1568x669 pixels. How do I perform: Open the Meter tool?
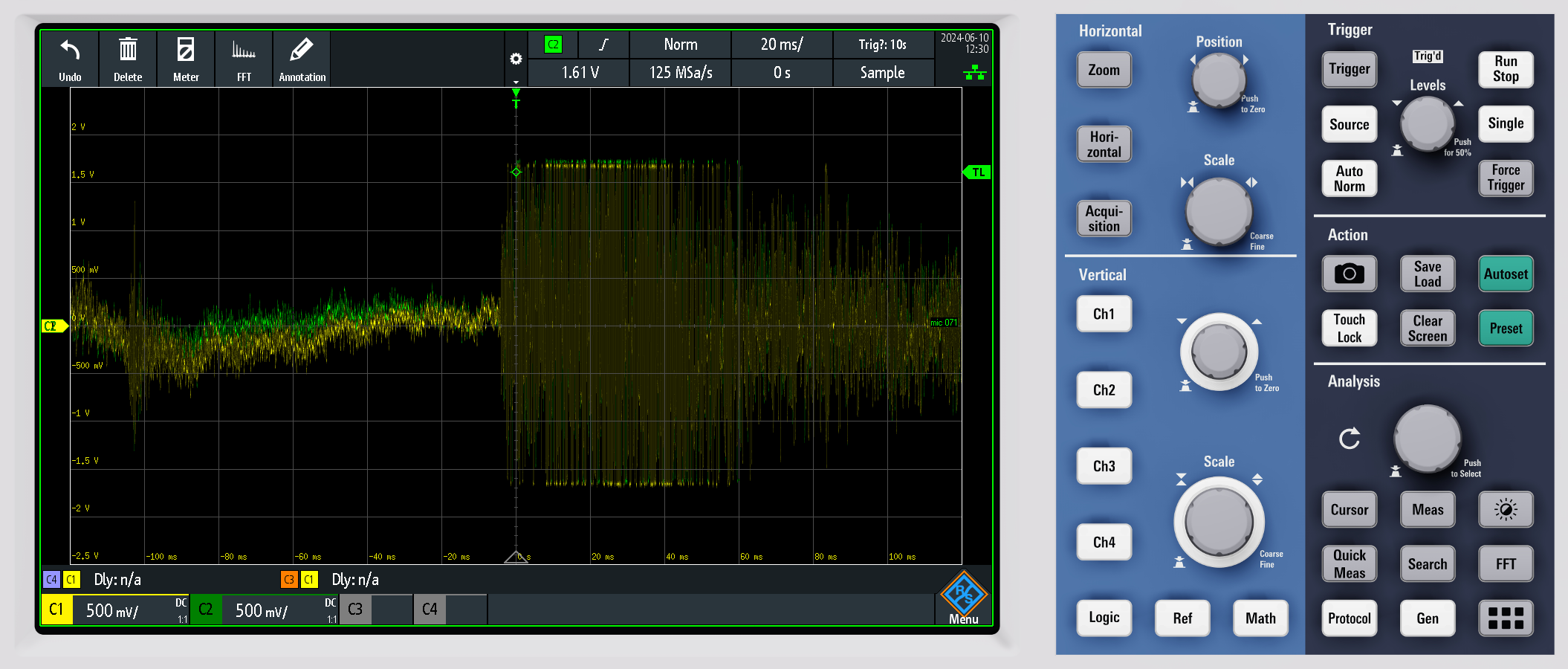tap(186, 51)
